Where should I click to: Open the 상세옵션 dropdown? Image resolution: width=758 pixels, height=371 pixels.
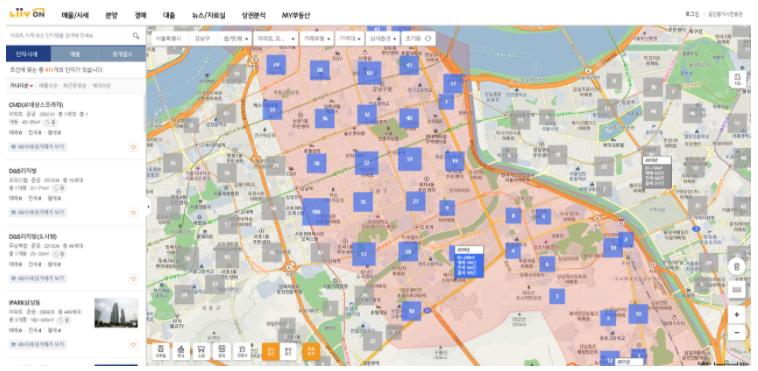383,39
